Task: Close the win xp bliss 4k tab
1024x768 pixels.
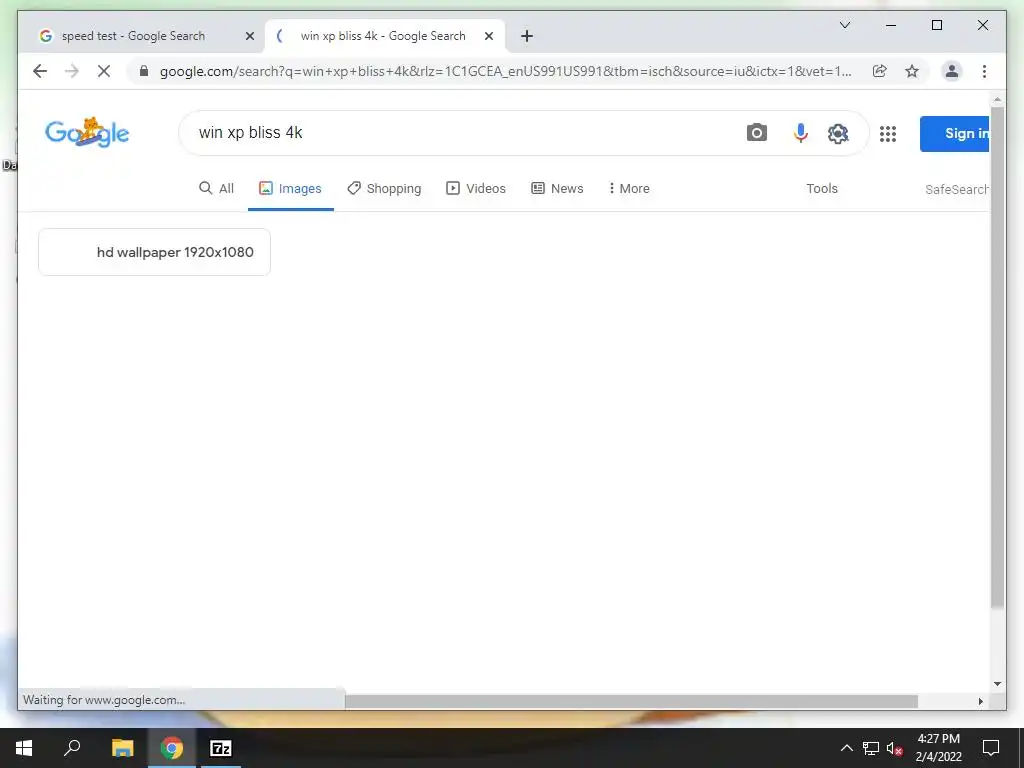Action: click(488, 36)
